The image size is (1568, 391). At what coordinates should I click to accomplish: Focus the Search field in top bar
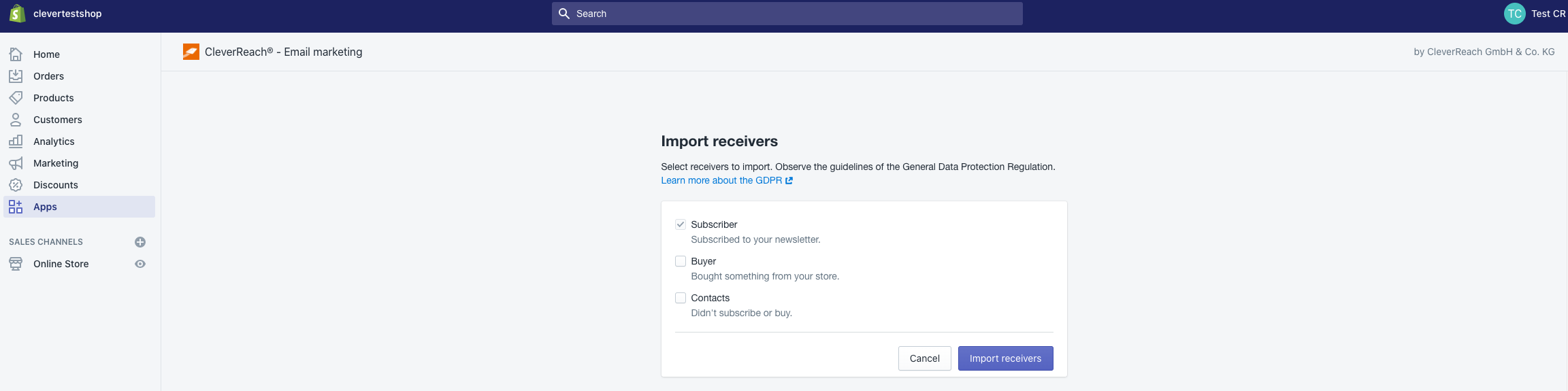coord(787,14)
